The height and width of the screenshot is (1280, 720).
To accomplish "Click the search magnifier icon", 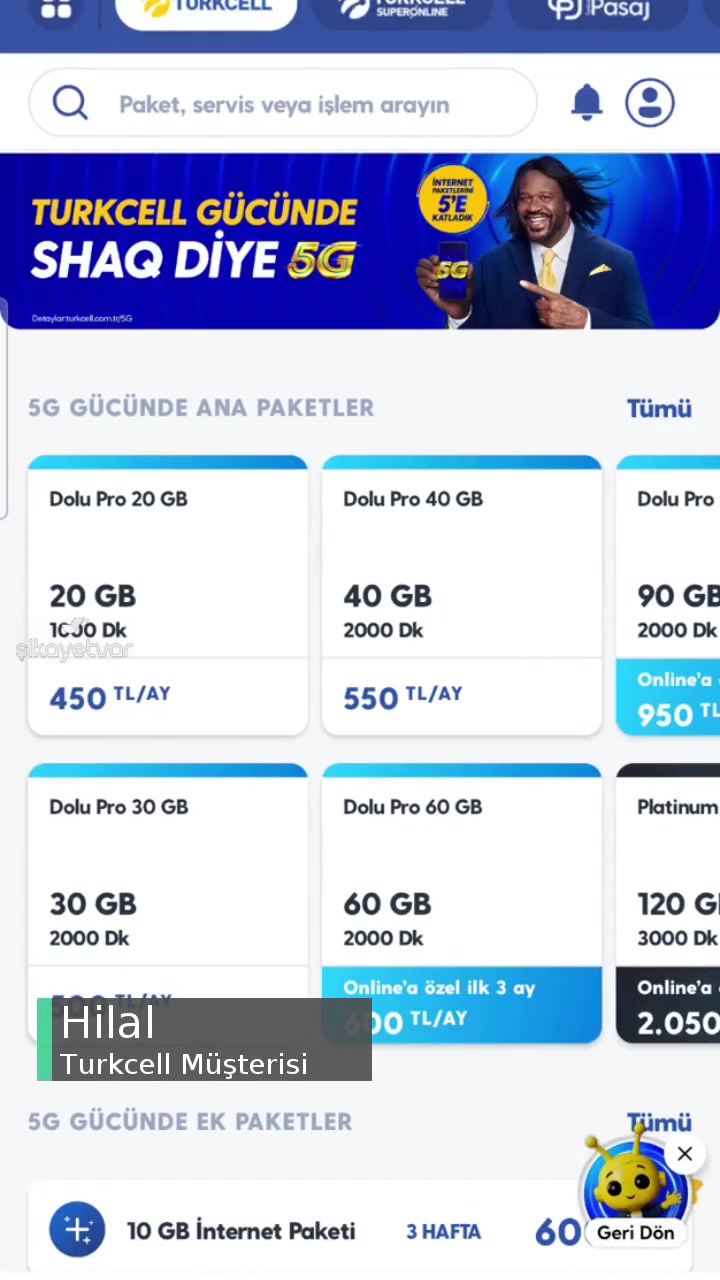I will tap(70, 103).
